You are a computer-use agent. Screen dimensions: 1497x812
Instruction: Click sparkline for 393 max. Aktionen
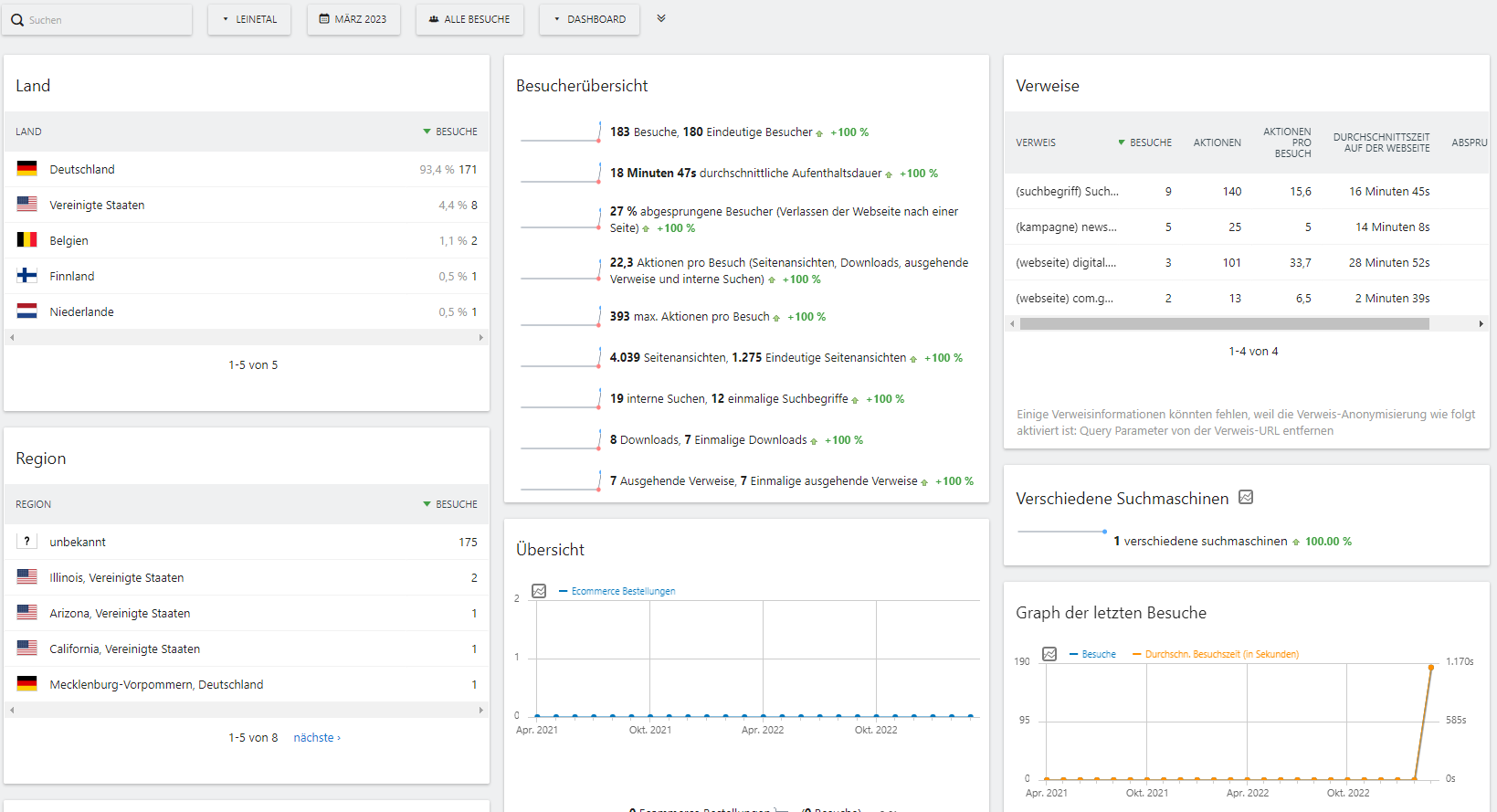pyautogui.click(x=560, y=317)
